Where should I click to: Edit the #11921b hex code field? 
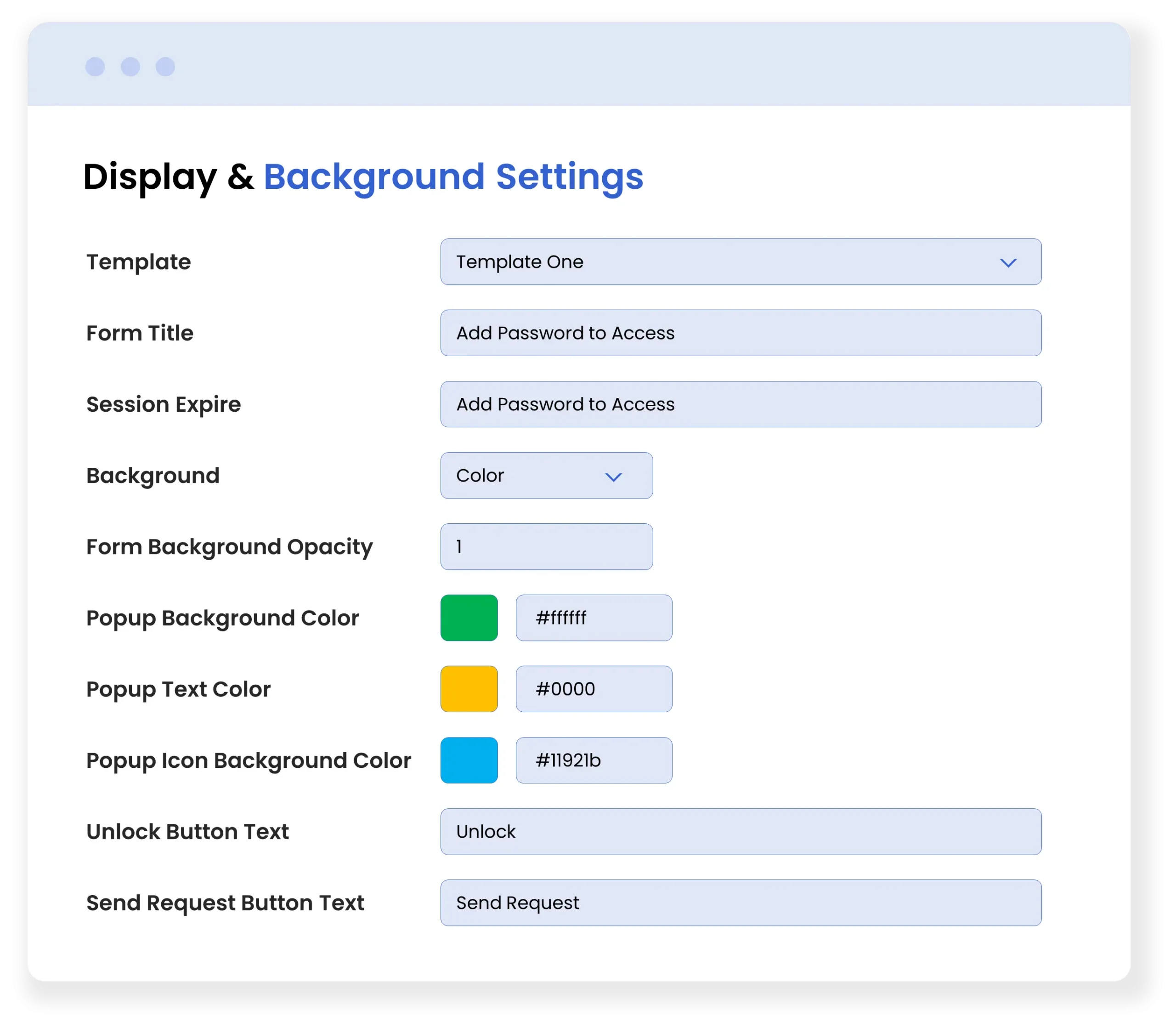[594, 760]
